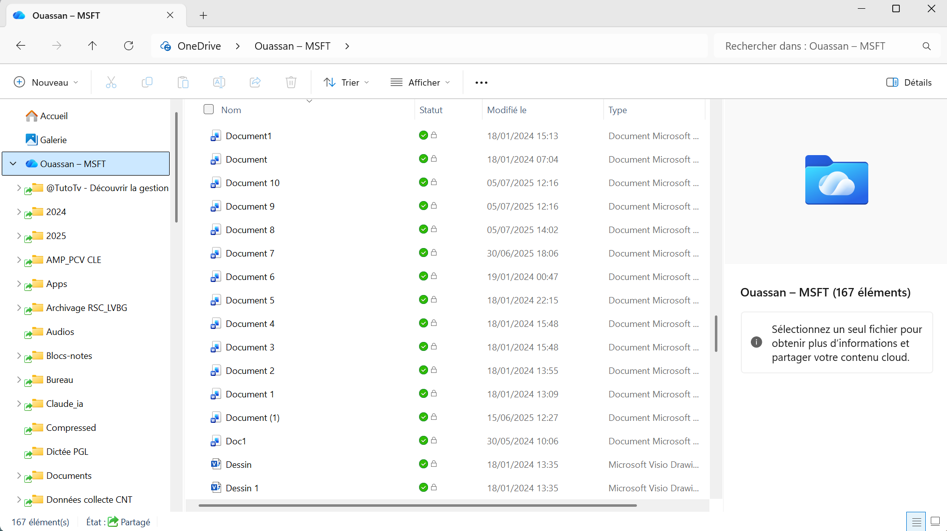Click the search magnifier icon

926,46
